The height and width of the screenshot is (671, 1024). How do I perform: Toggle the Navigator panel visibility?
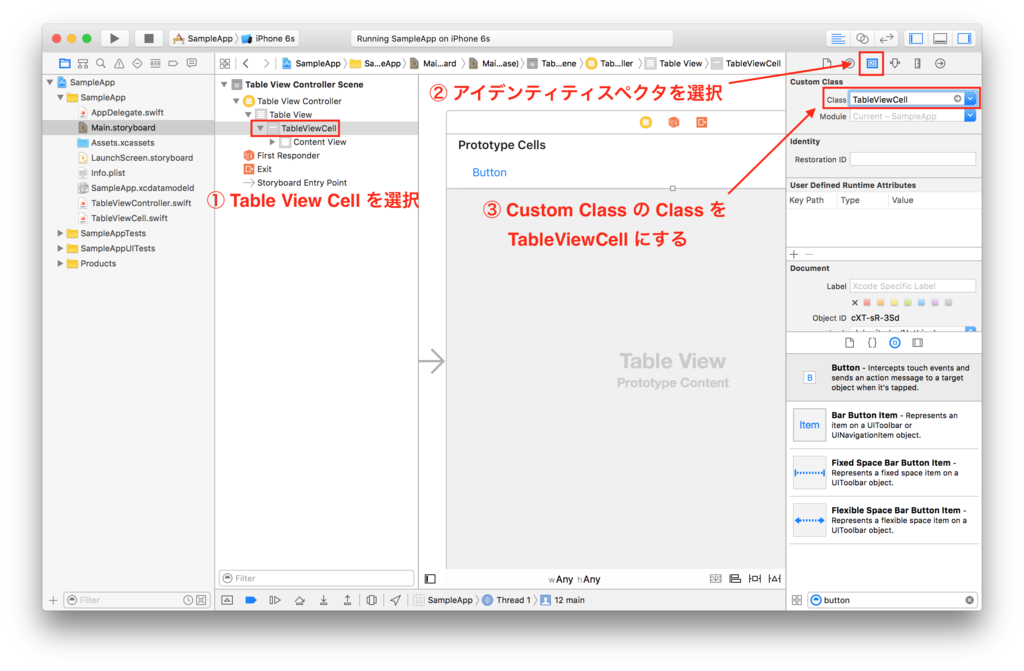click(916, 39)
